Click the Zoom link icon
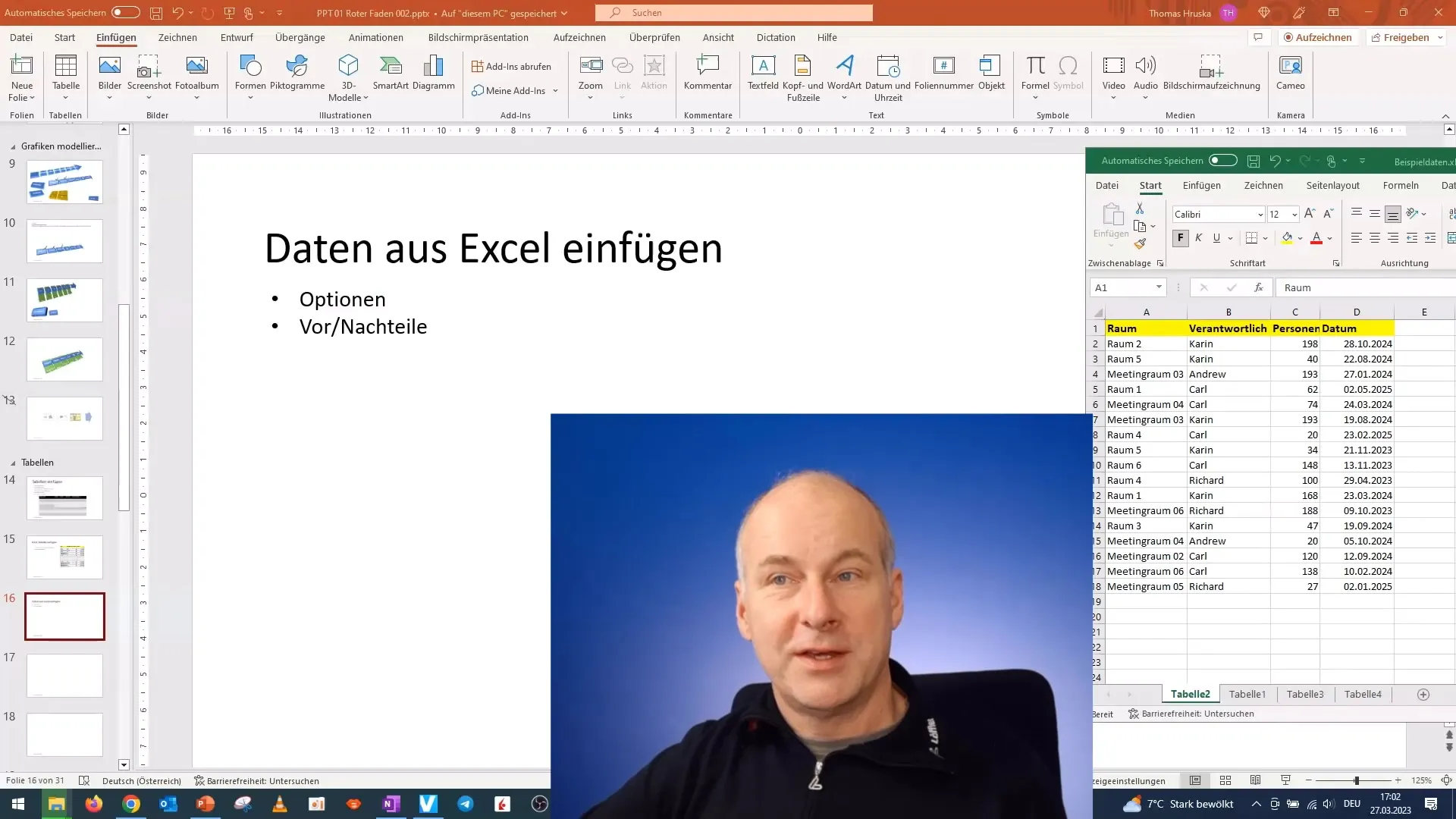 [x=591, y=77]
